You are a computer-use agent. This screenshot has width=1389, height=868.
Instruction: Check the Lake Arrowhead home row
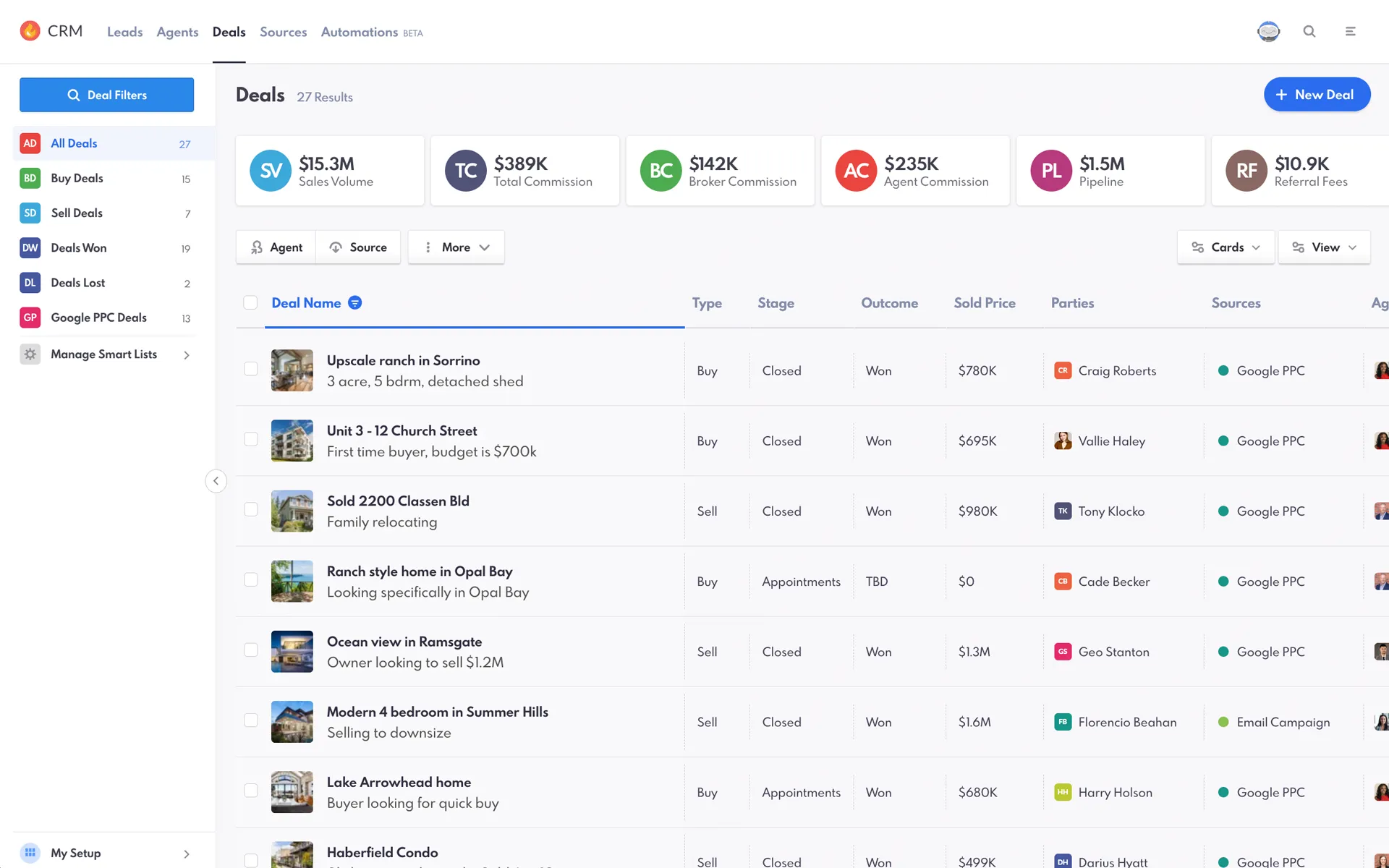tap(251, 790)
